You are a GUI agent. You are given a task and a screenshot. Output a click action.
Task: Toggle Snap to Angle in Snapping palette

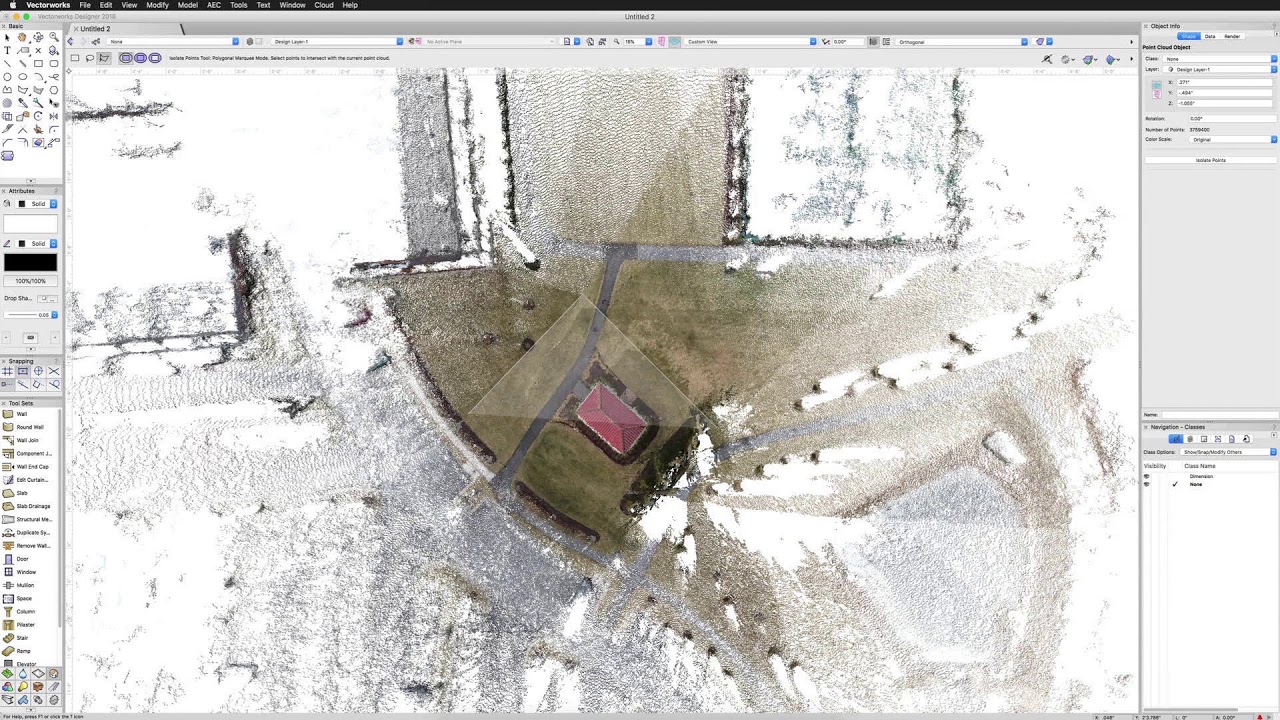pyautogui.click(x=38, y=371)
